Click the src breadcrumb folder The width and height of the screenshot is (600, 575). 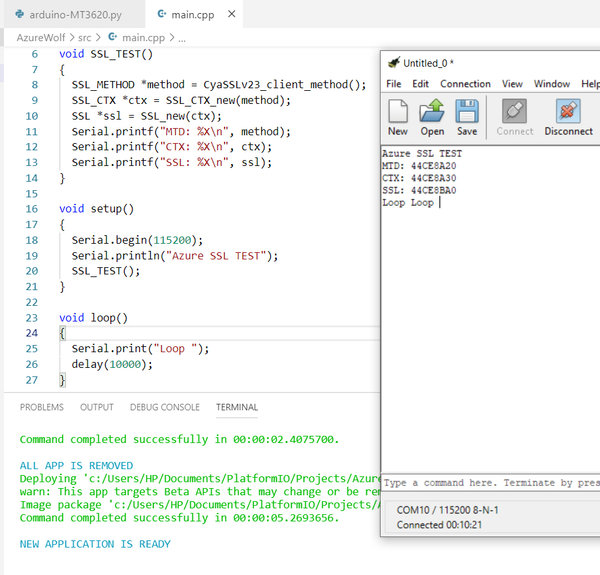point(85,37)
